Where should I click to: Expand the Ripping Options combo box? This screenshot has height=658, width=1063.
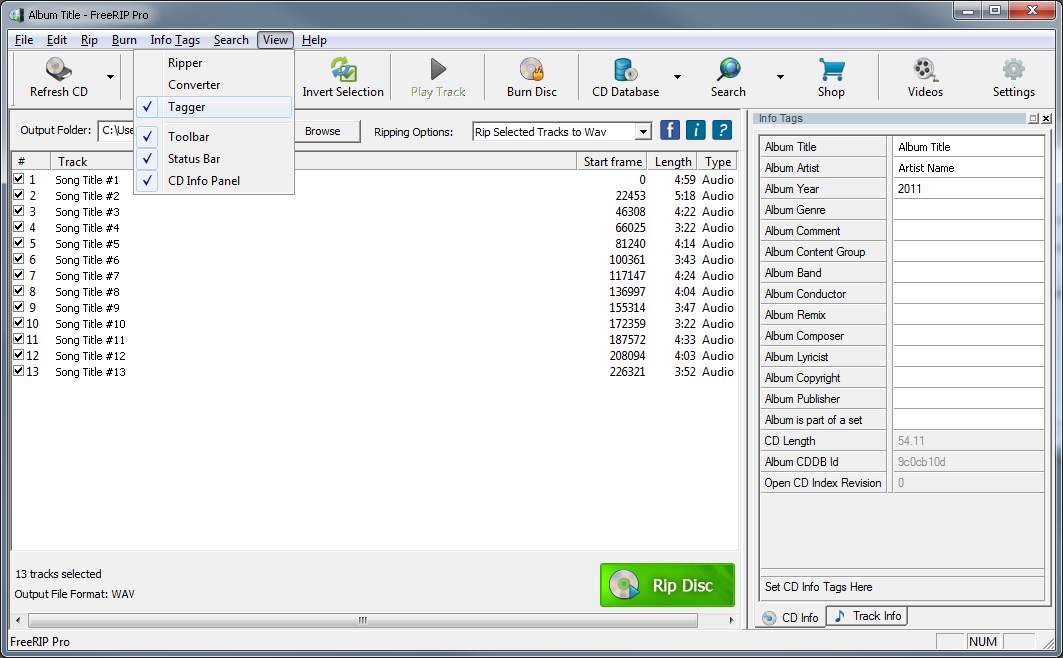coord(643,131)
